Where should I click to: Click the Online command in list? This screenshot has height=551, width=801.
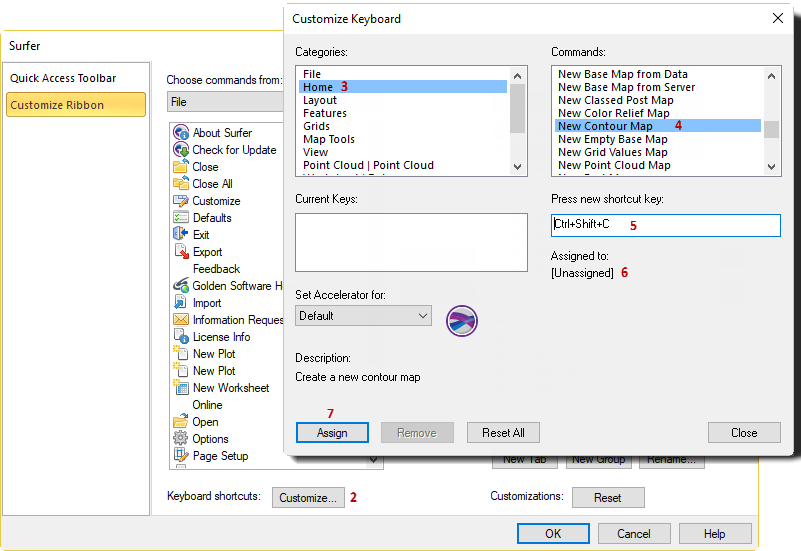(x=207, y=404)
